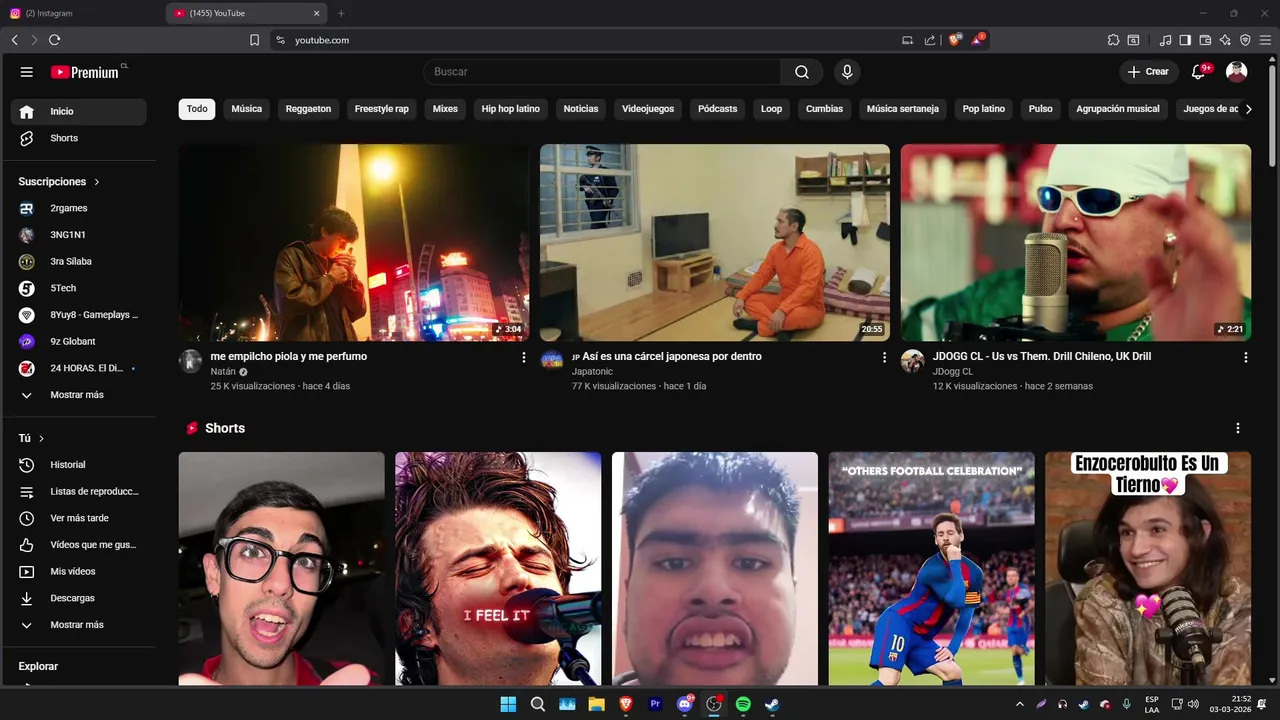Click the Crear button

(x=1148, y=72)
